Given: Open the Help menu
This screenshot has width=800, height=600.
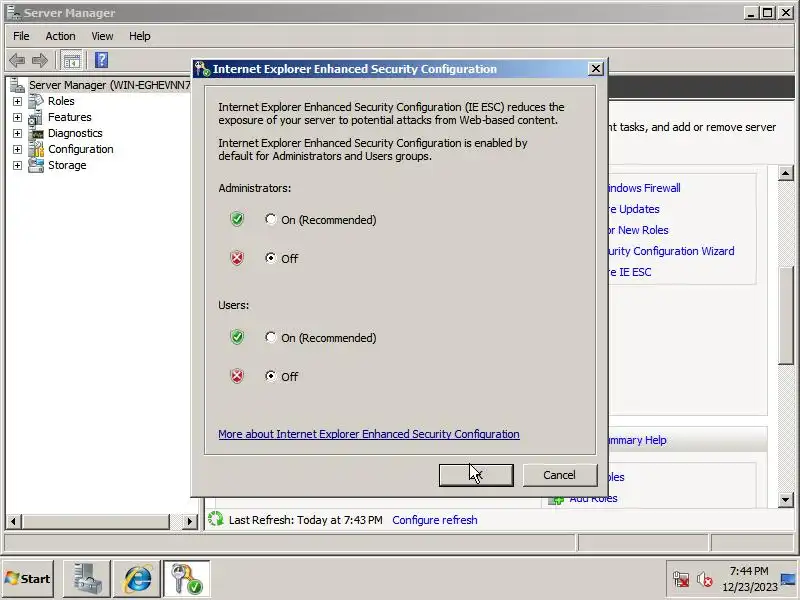Looking at the screenshot, I should click(x=139, y=36).
